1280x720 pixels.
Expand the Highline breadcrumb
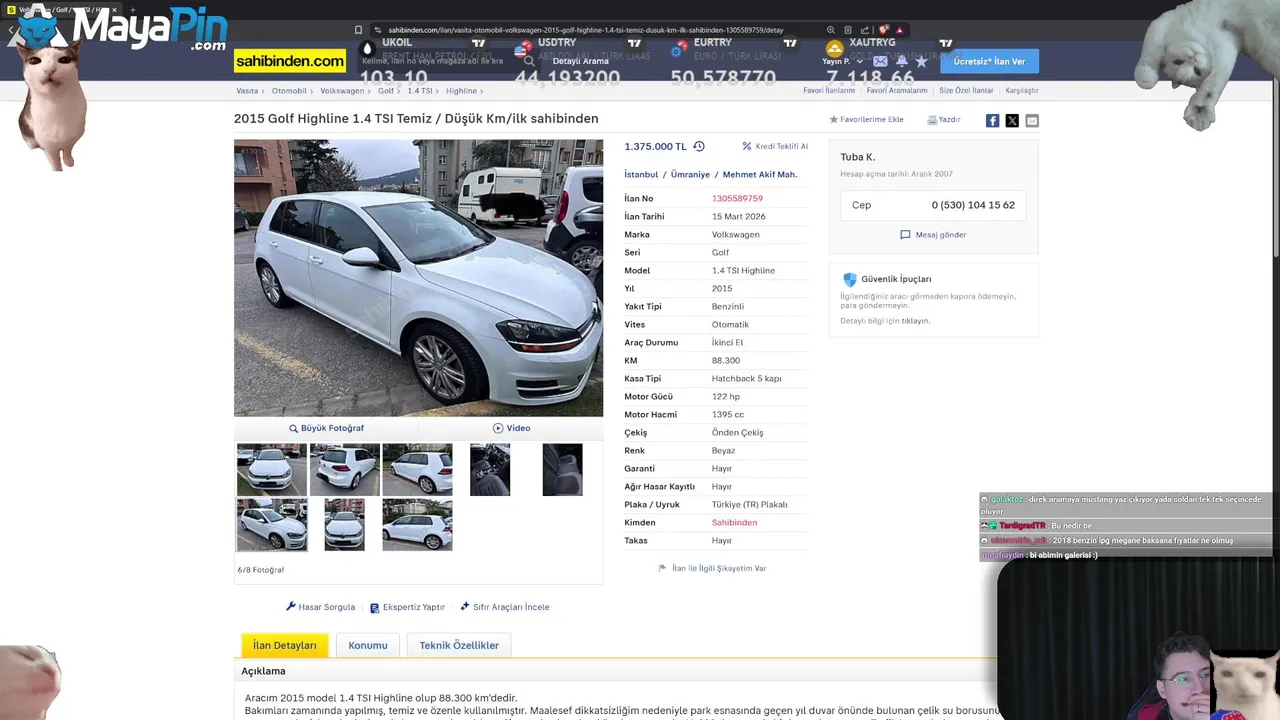click(x=464, y=91)
